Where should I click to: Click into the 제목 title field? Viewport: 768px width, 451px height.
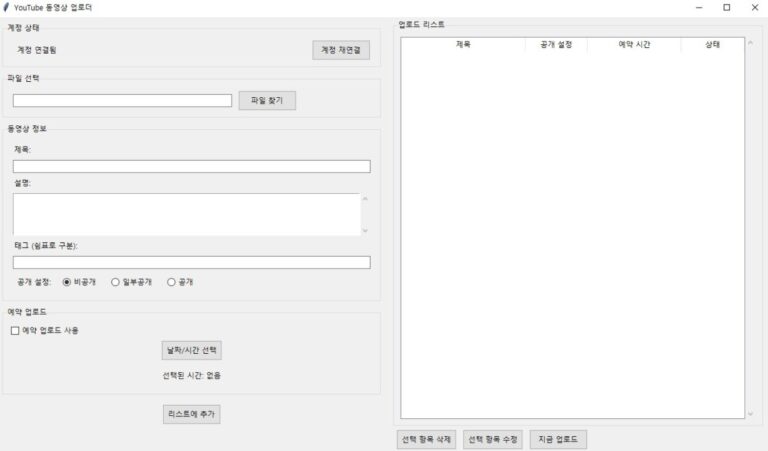coord(192,166)
